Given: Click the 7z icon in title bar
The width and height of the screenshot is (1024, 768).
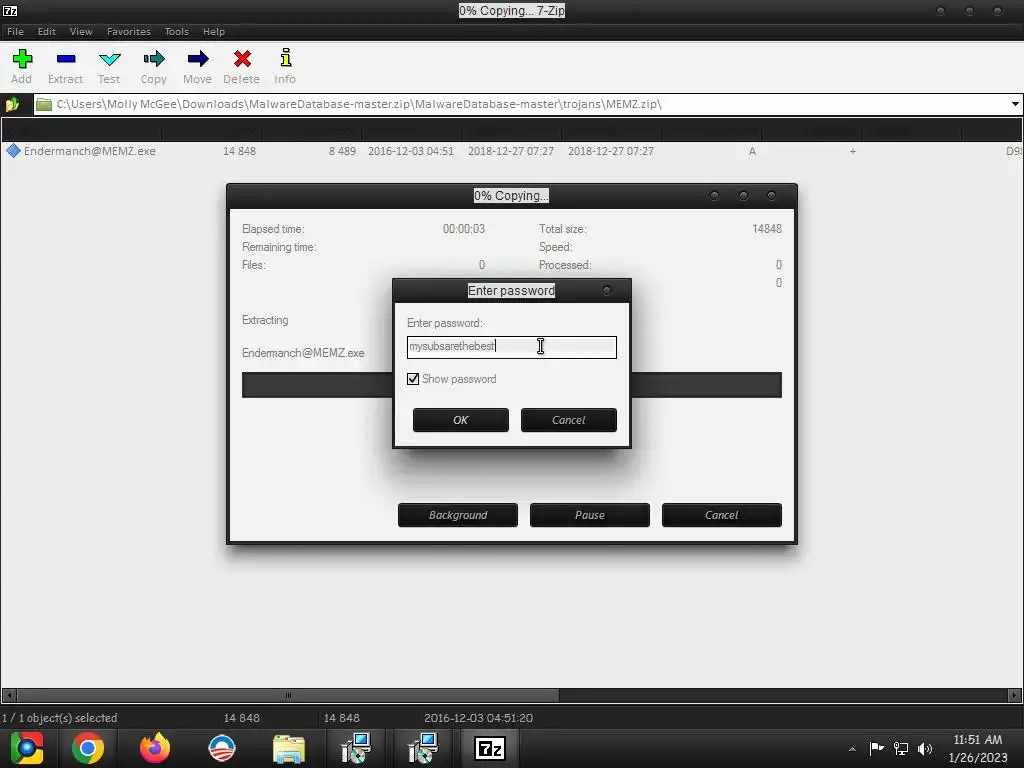Looking at the screenshot, I should point(10,10).
